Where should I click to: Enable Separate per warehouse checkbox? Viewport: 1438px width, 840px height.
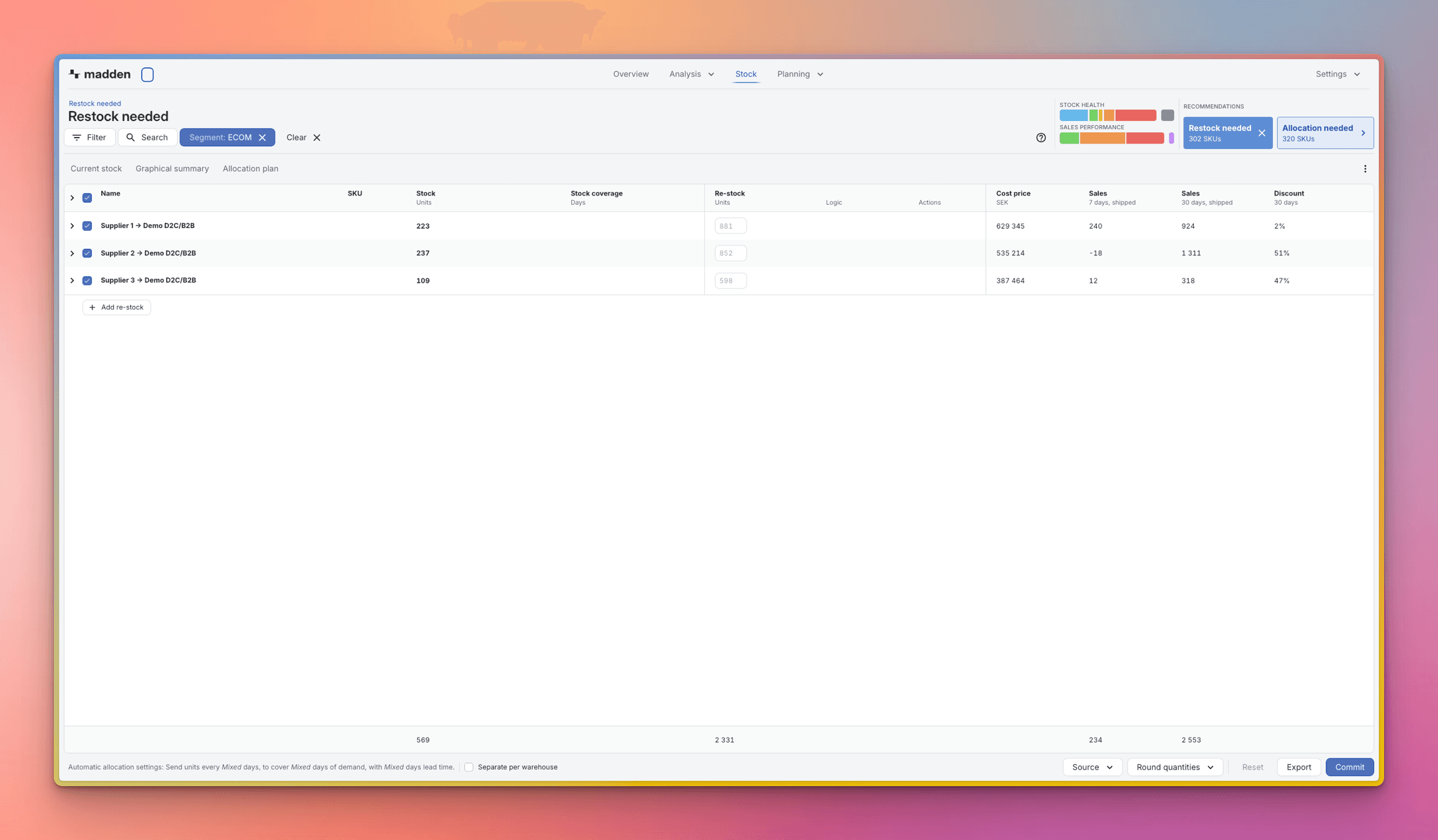[x=469, y=767]
